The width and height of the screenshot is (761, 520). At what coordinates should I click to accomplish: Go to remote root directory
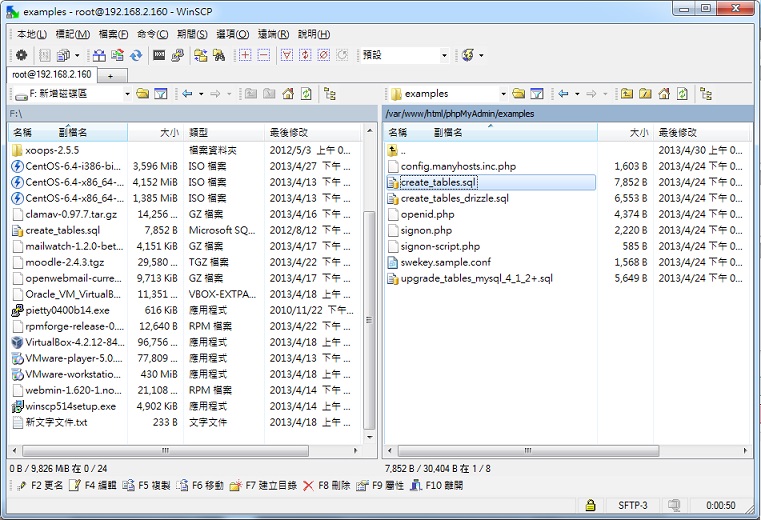(645, 94)
